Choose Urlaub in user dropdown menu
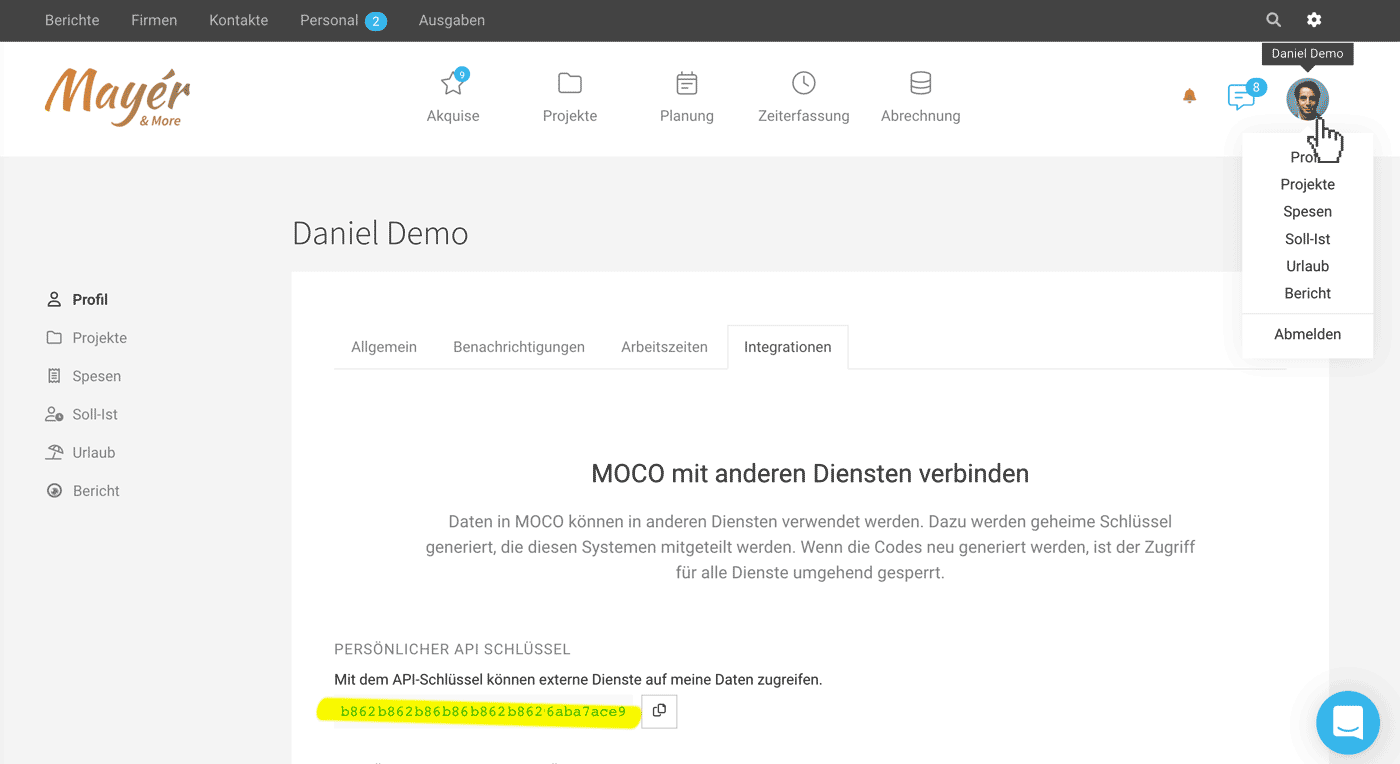Viewport: 1400px width, 764px height. point(1307,266)
